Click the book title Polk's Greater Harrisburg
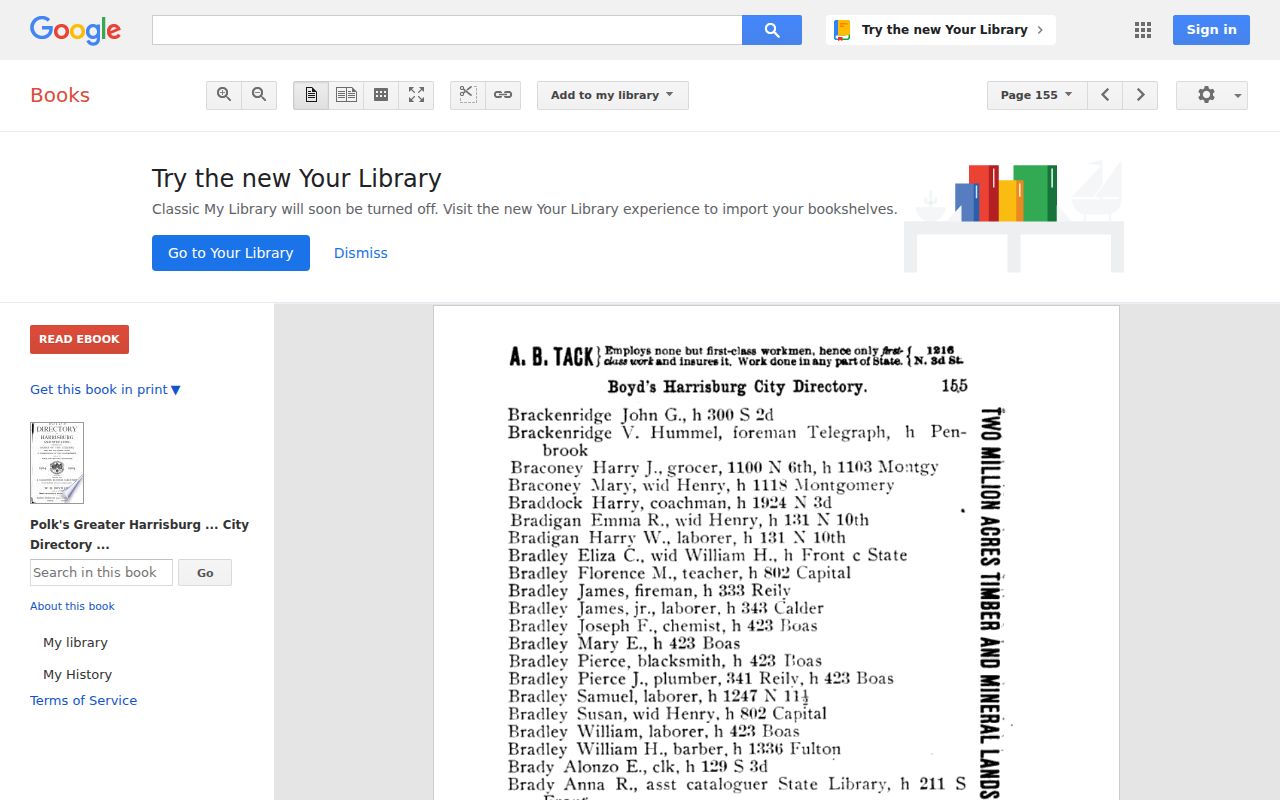The width and height of the screenshot is (1280, 800). pos(139,534)
